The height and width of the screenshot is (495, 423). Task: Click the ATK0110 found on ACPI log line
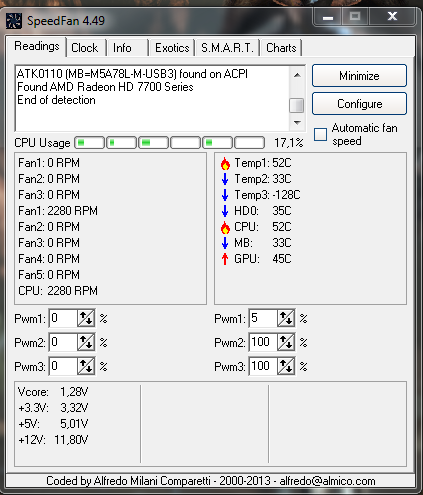132,74
